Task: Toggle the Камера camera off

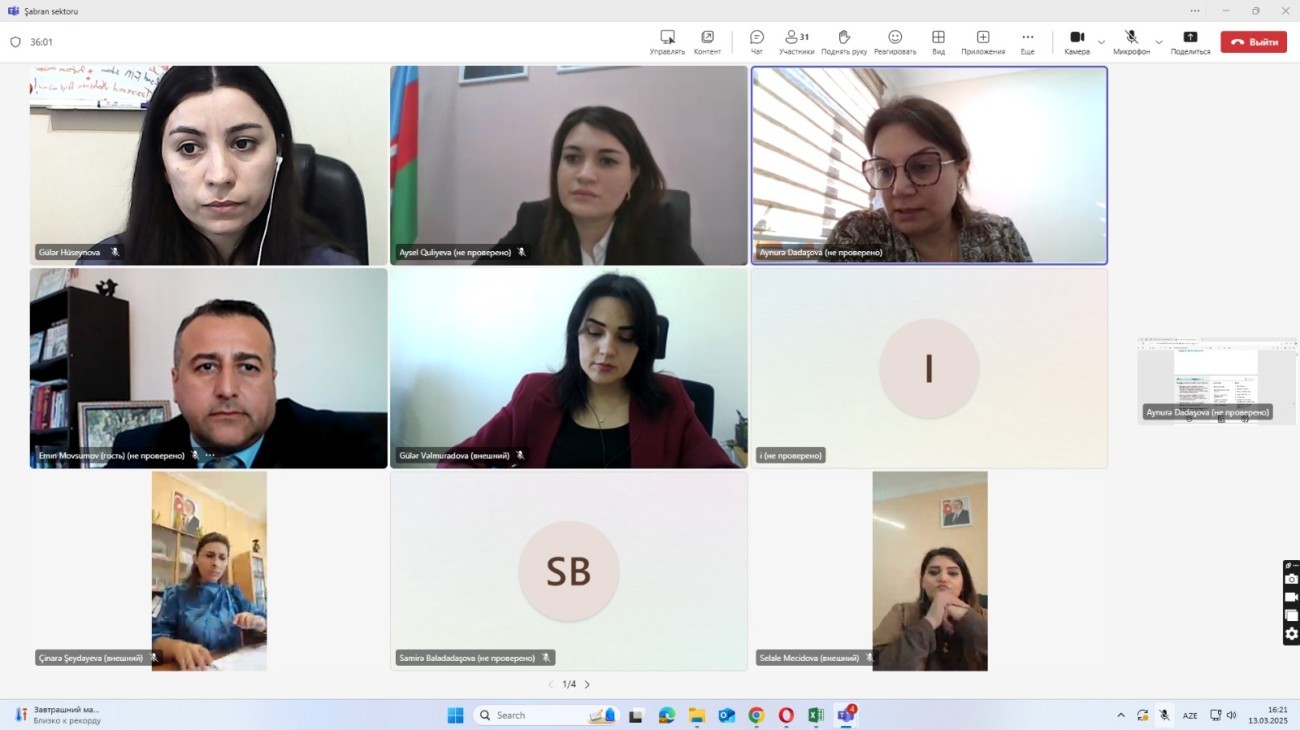Action: click(1076, 42)
